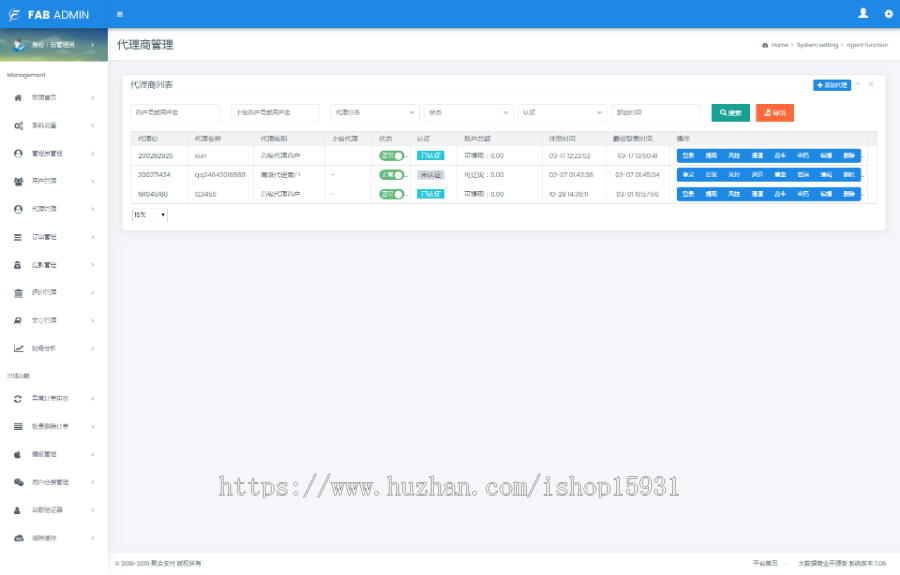
Task: Click the home icon in the sidebar
Action: tap(18, 98)
